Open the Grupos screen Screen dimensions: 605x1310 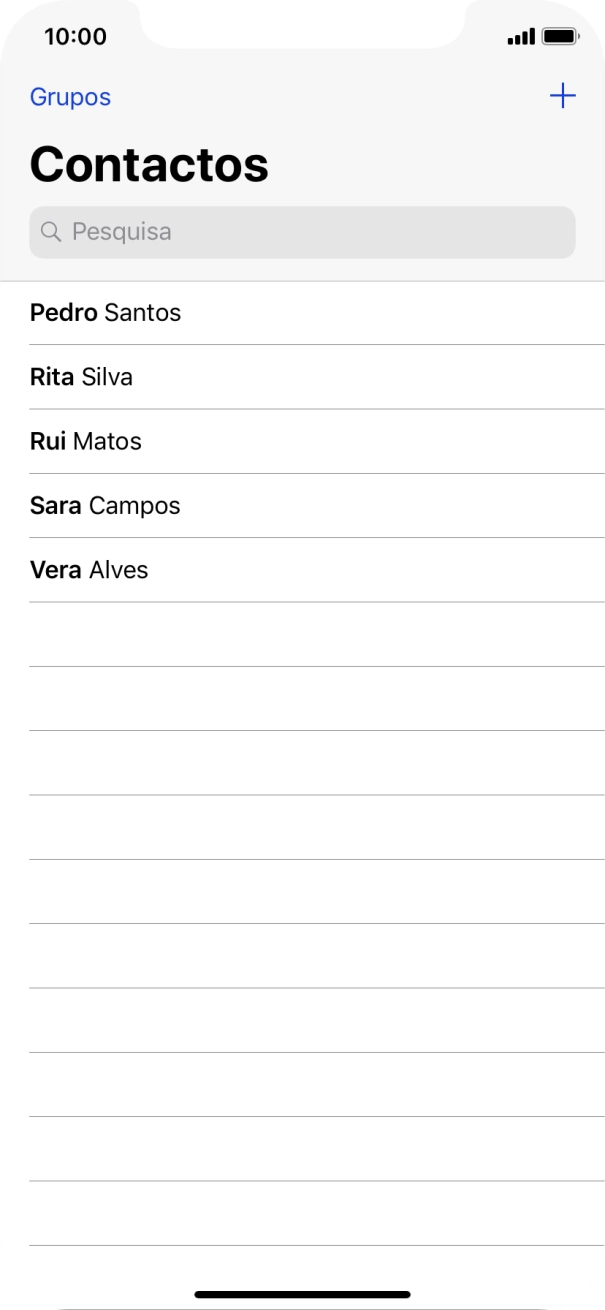(70, 96)
